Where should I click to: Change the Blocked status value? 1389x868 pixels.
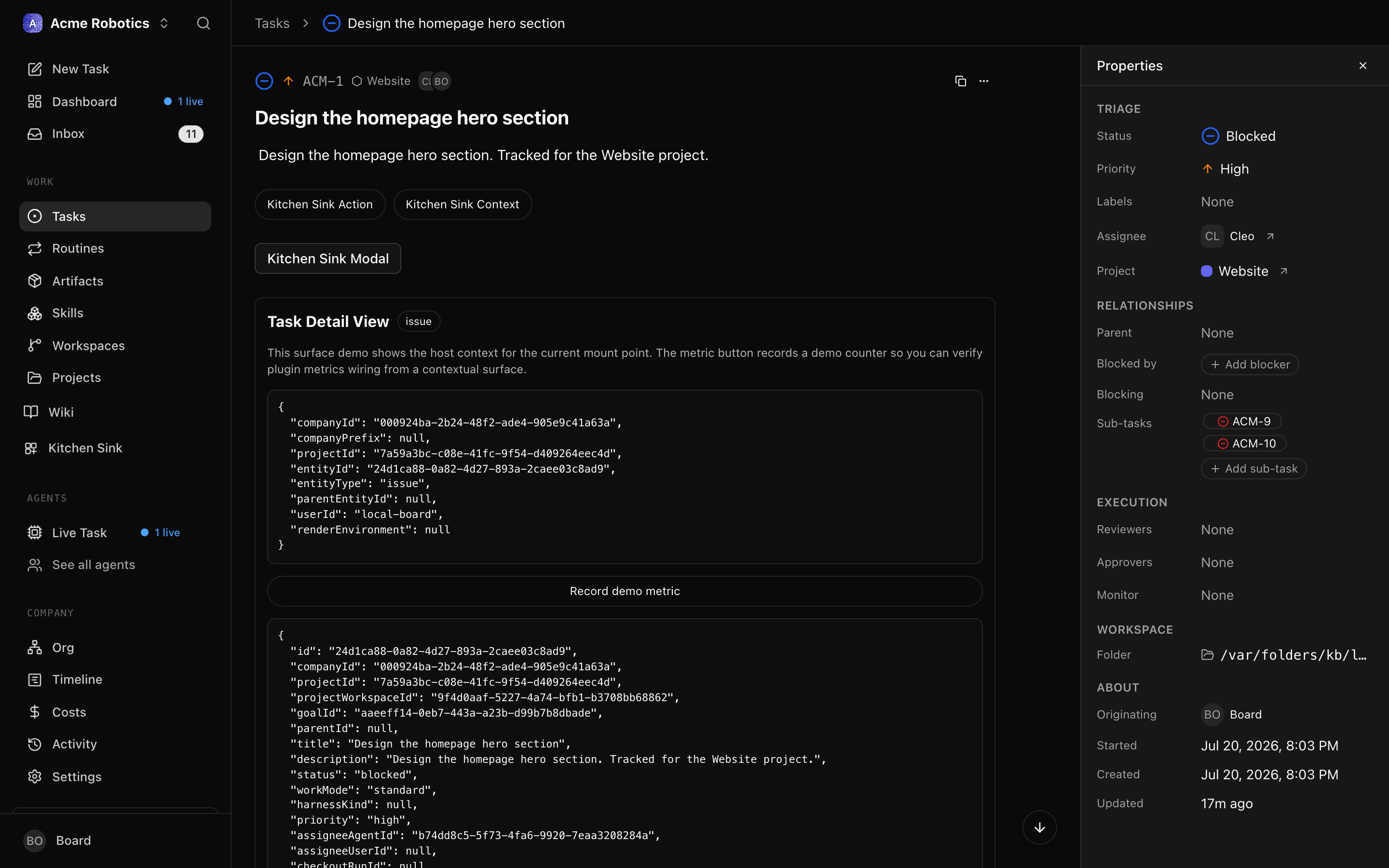1239,136
